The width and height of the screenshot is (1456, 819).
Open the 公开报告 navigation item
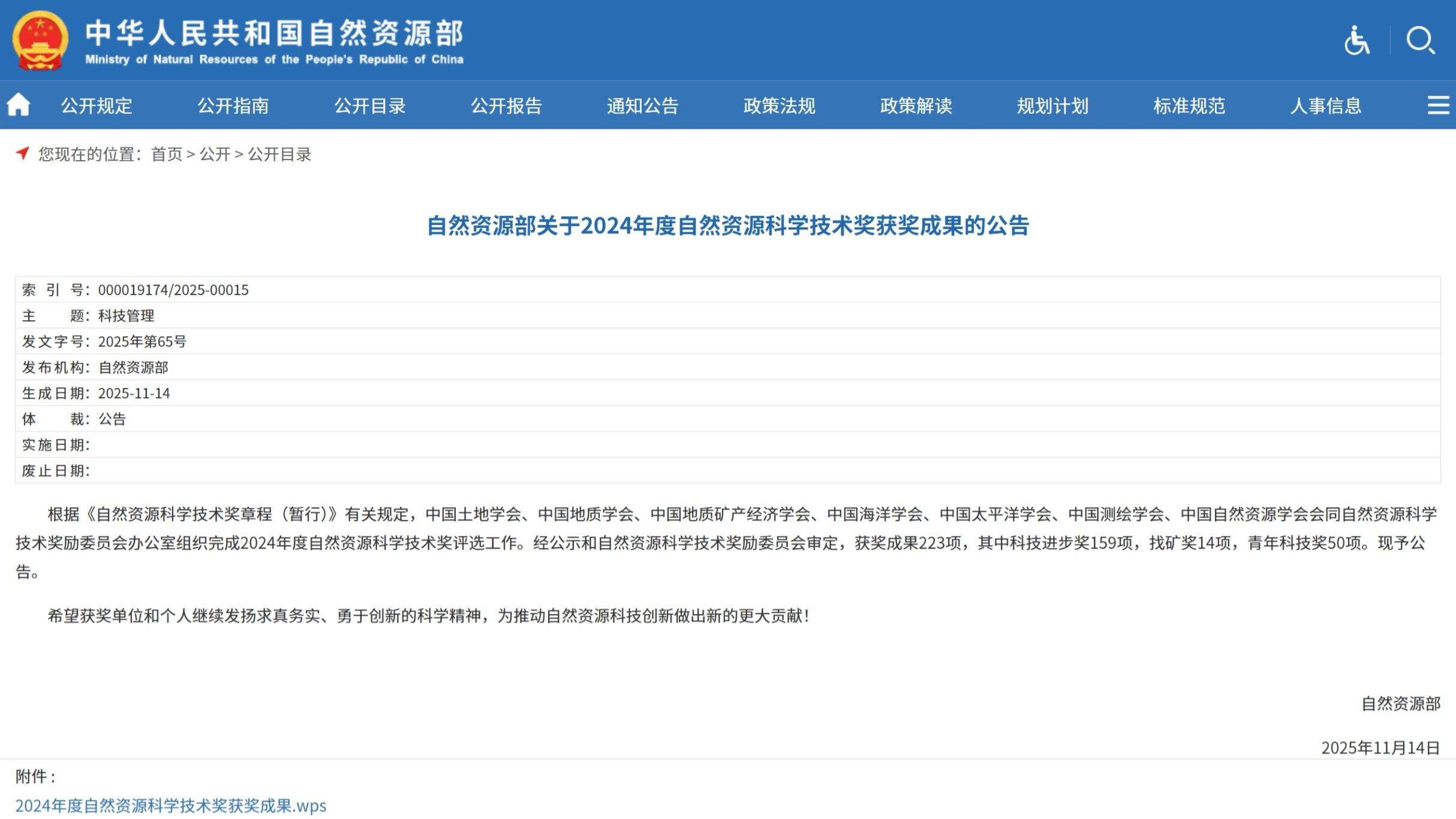click(506, 105)
